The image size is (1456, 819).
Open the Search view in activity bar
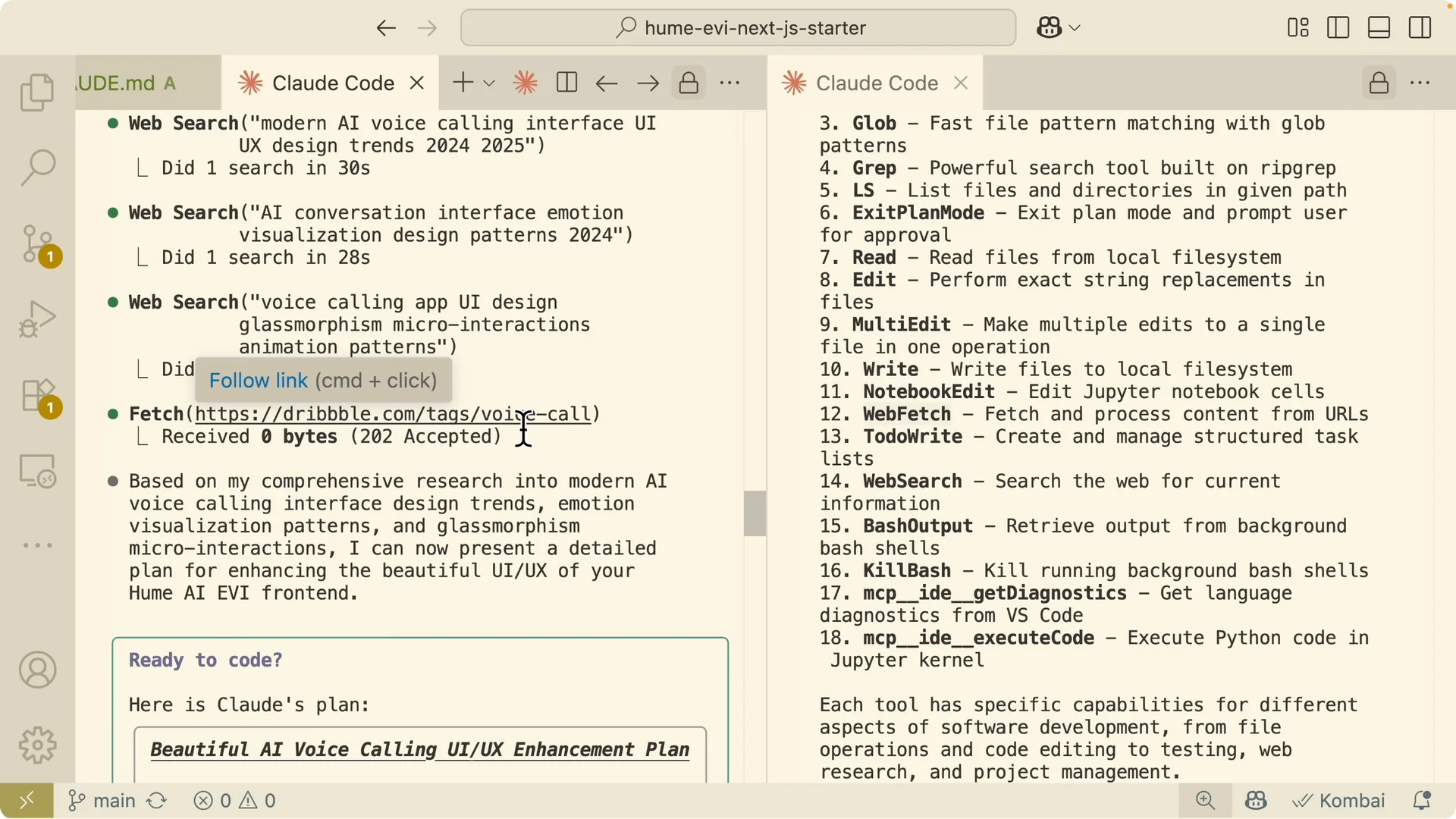[37, 168]
